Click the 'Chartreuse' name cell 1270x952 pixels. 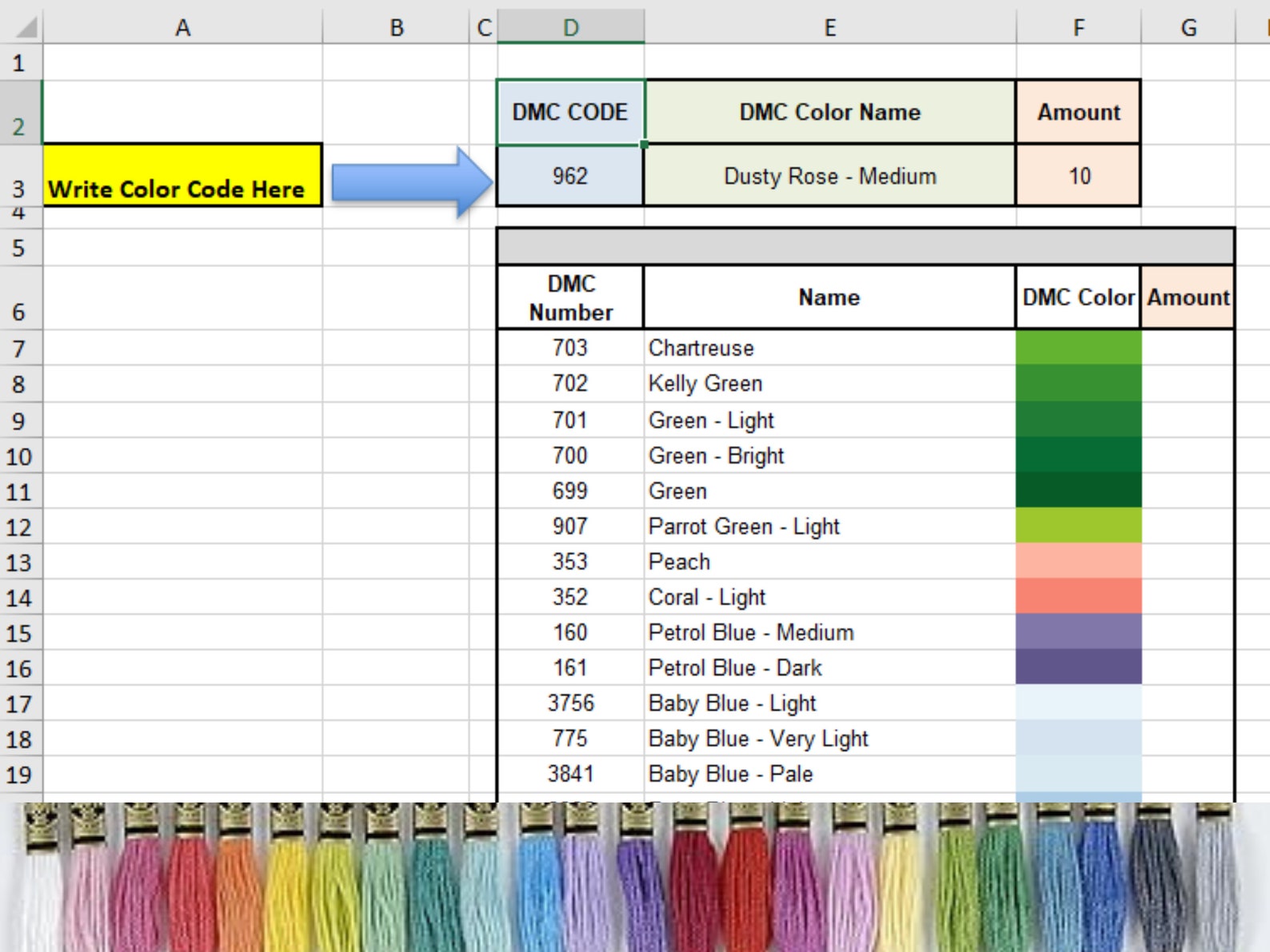[829, 348]
